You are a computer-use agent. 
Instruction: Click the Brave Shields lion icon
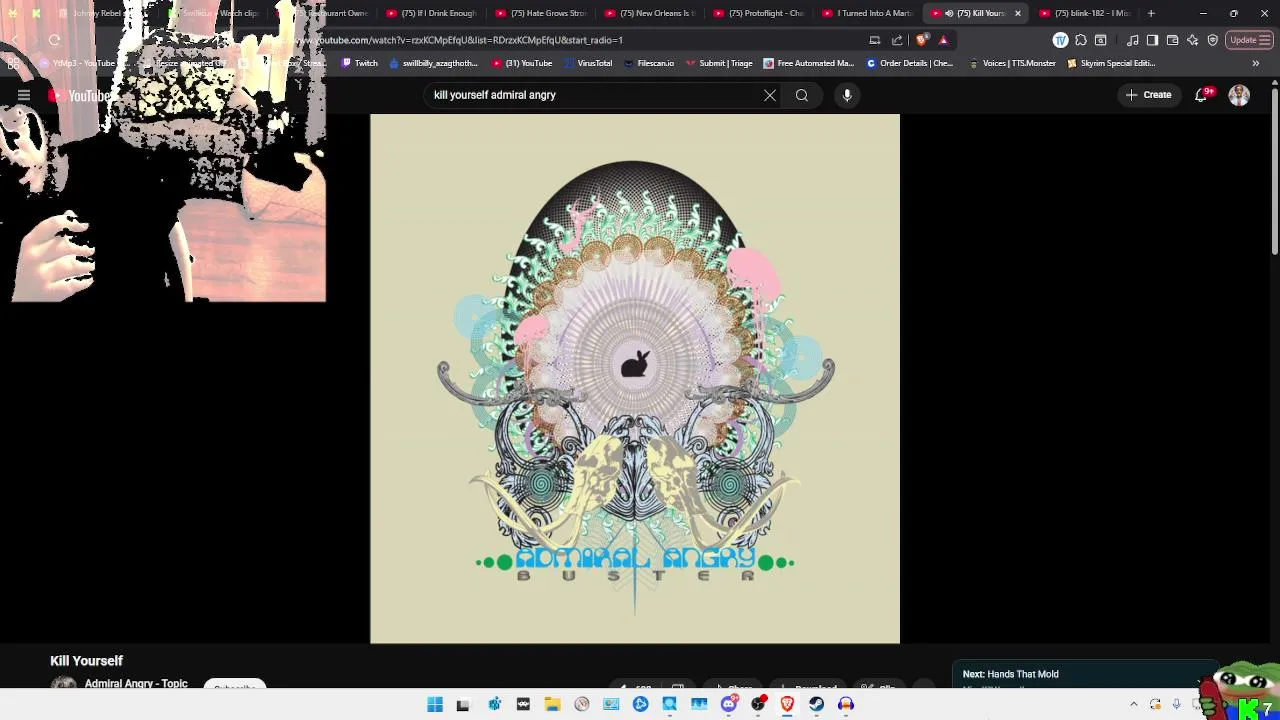pyautogui.click(x=922, y=40)
